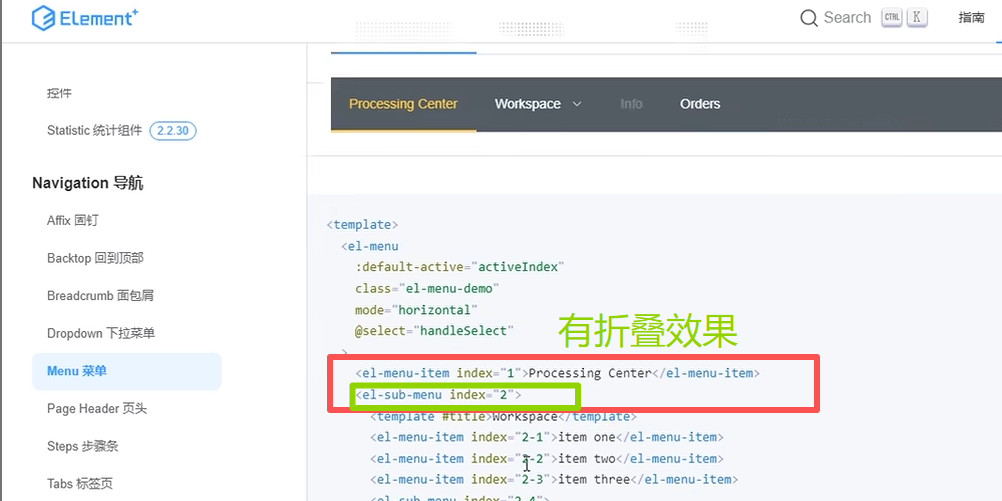Click the item two code line

(x=546, y=459)
